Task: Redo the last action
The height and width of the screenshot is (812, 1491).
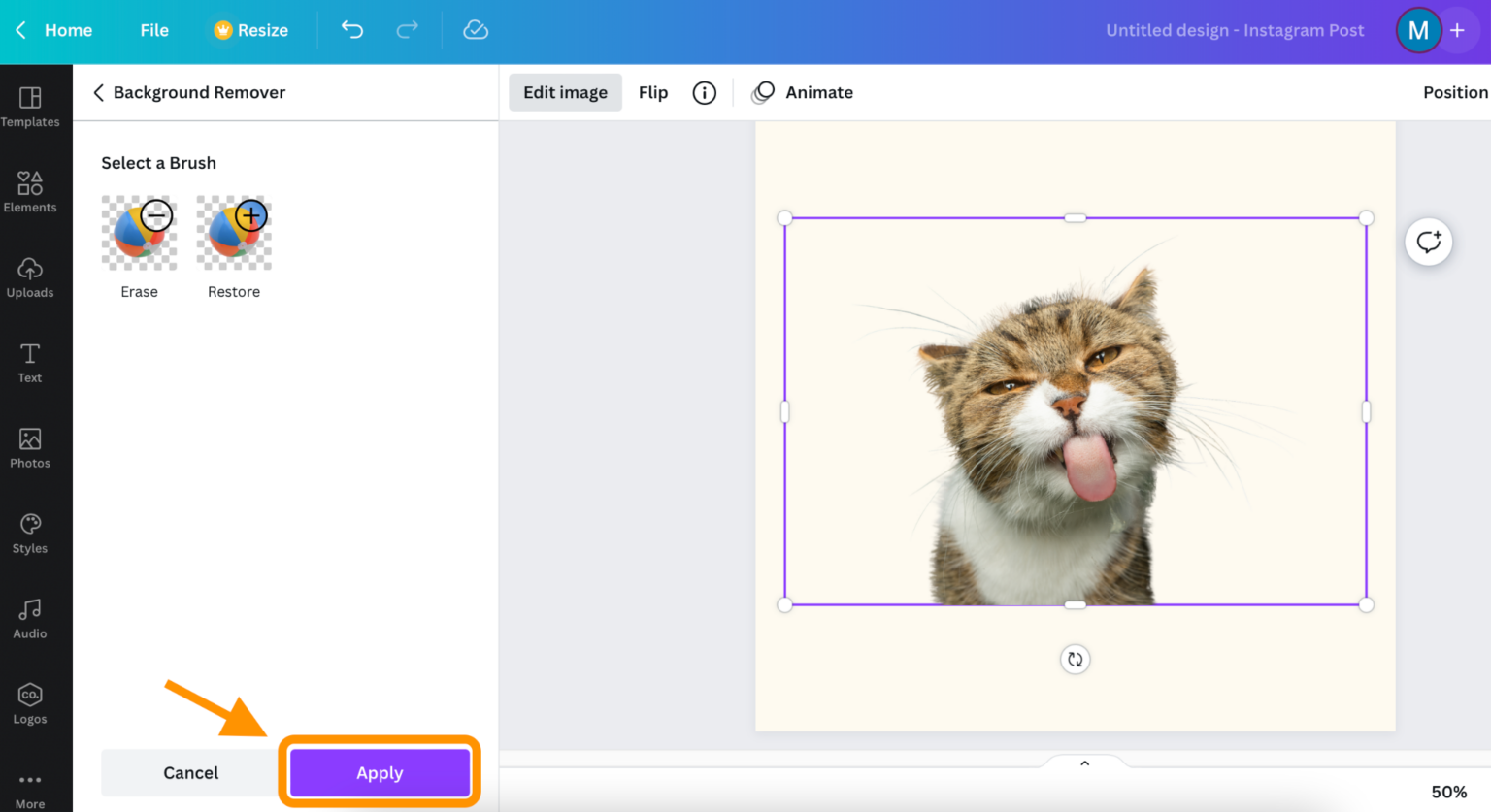Action: click(x=407, y=30)
